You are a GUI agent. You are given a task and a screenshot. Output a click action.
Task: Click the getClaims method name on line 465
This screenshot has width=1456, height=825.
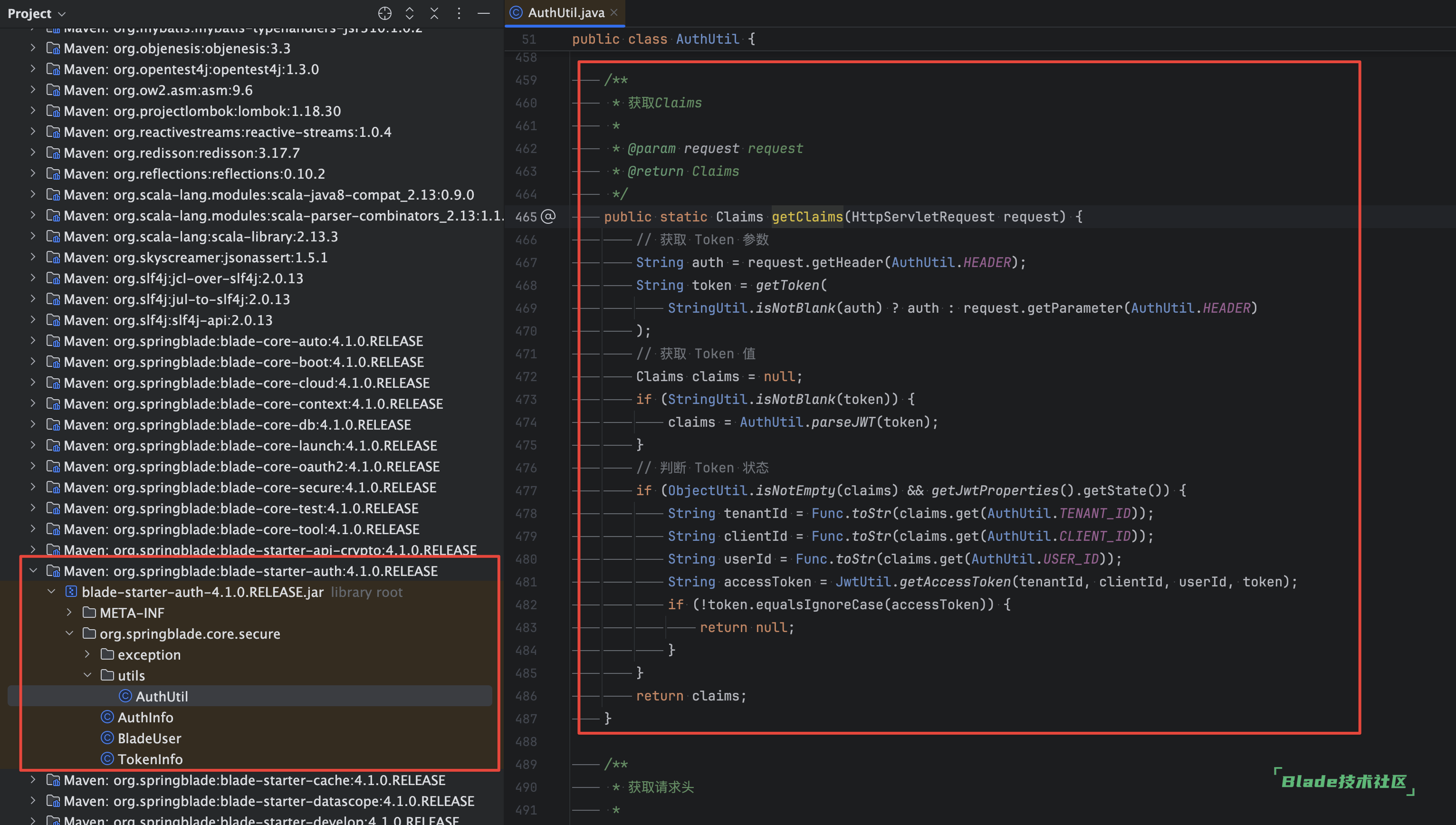(x=807, y=217)
